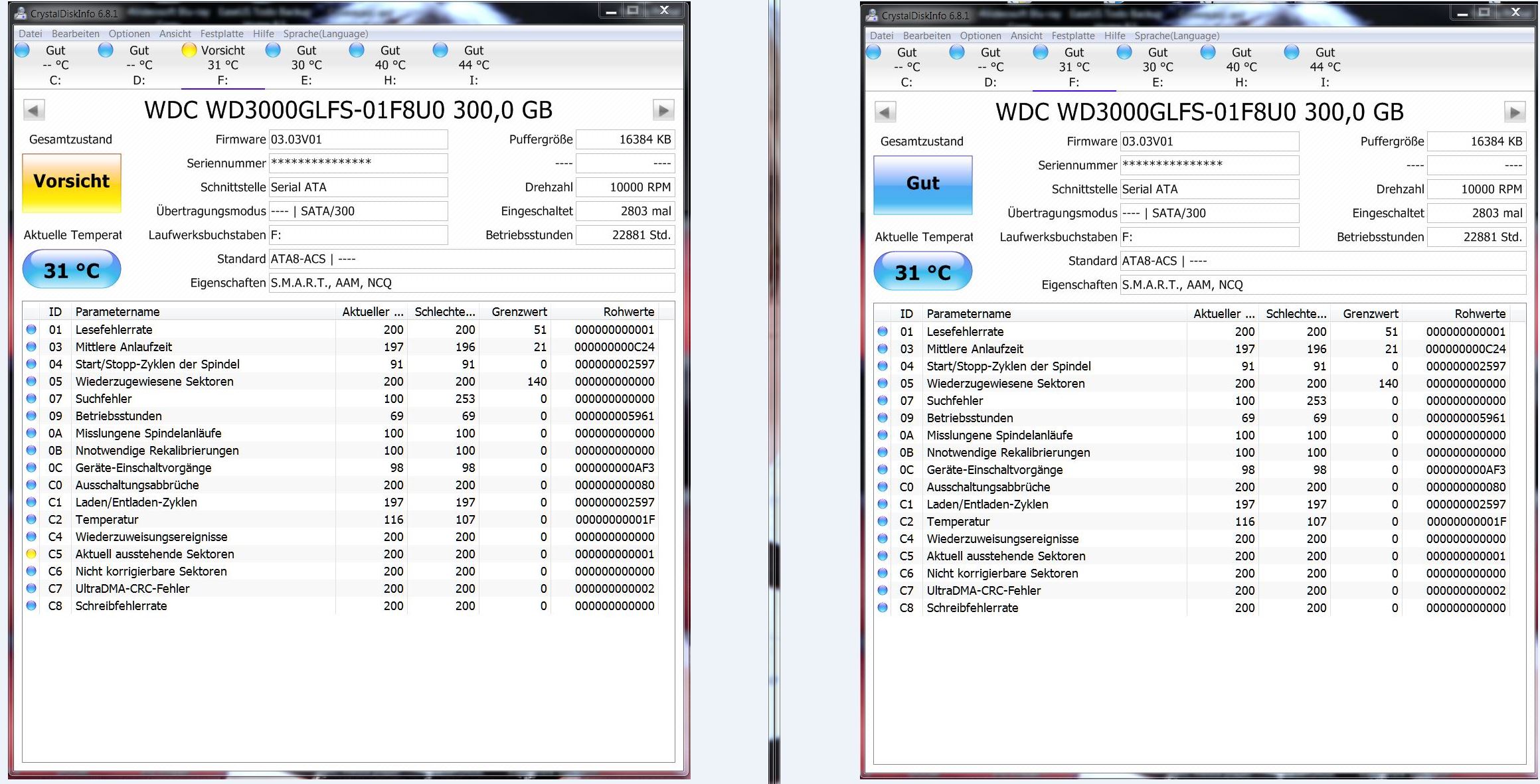
Task: Click the blue Gut health status button
Action: click(x=922, y=185)
